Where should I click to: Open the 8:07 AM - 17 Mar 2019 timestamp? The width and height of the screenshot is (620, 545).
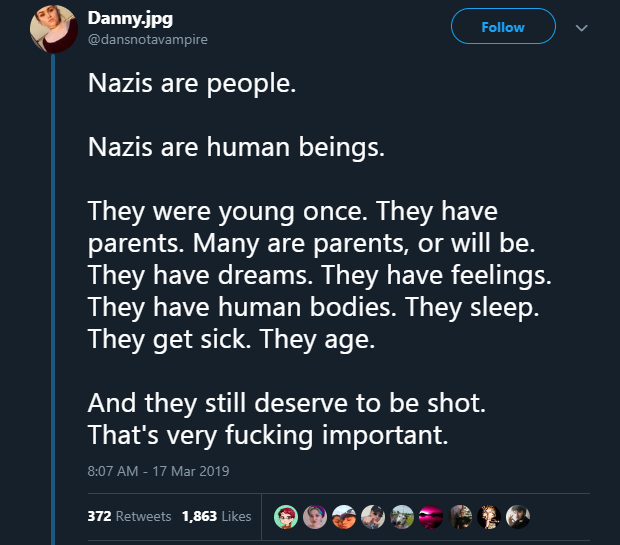tap(159, 469)
